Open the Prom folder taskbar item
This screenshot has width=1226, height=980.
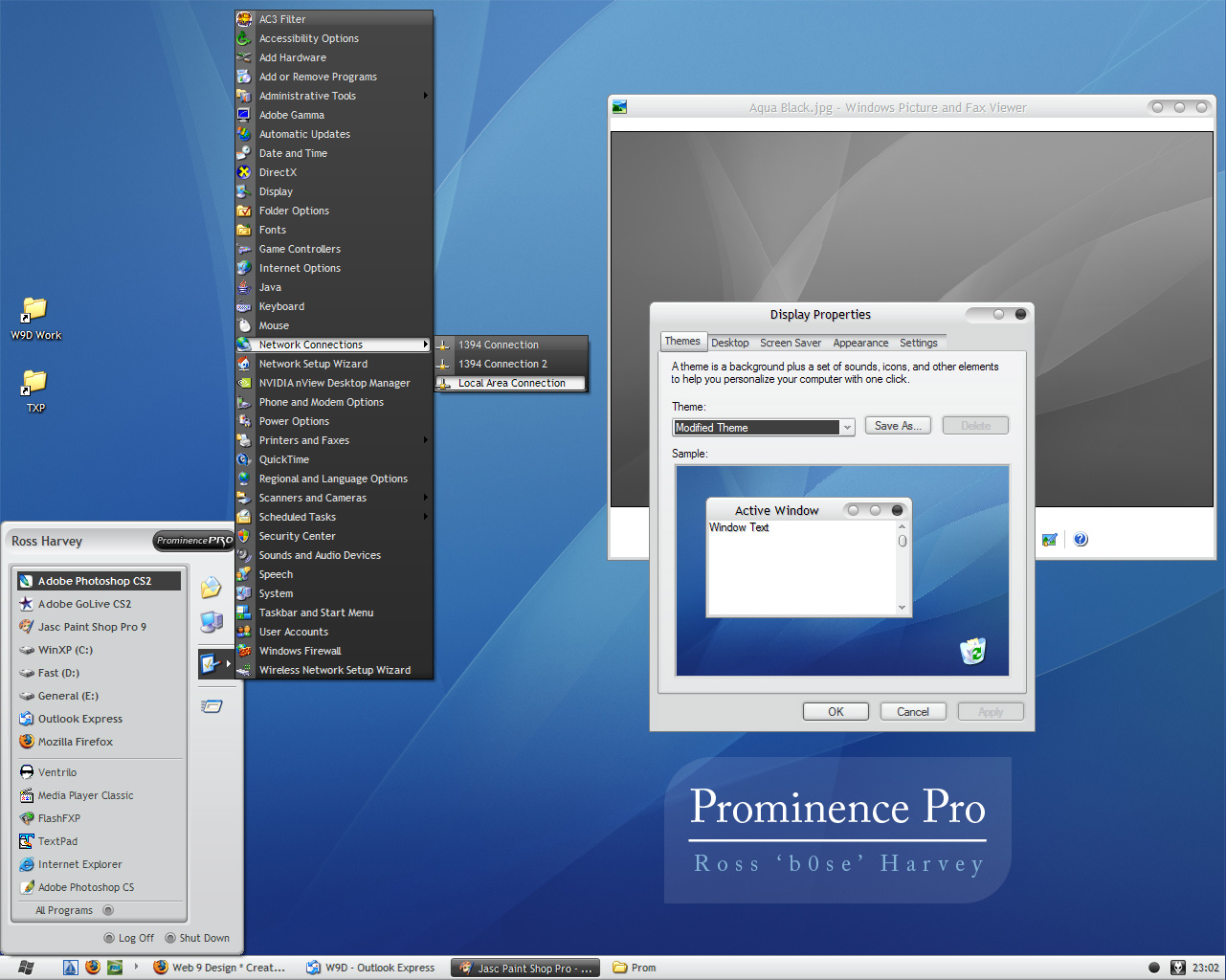[x=635, y=968]
